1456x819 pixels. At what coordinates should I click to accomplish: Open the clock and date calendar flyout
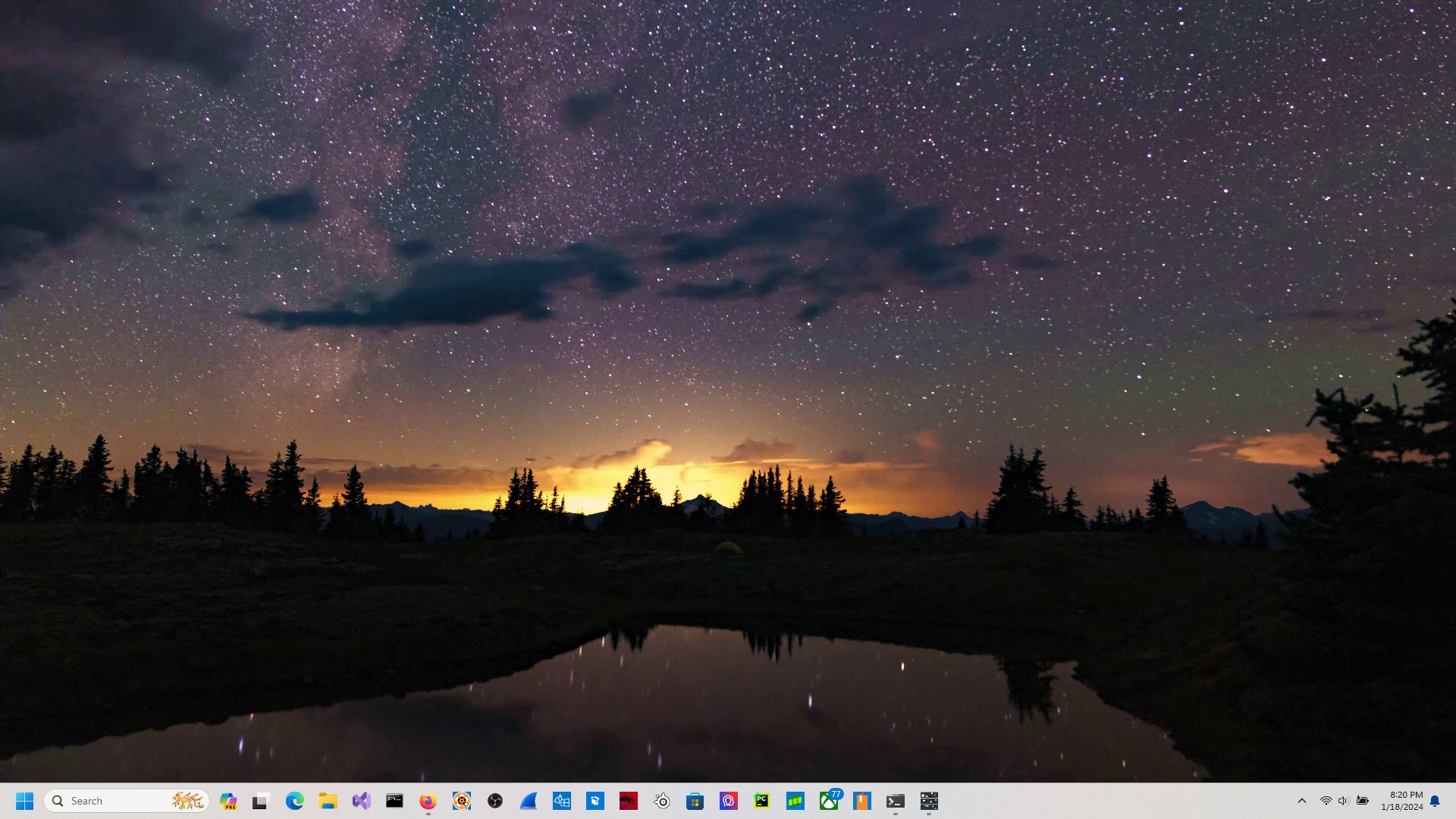tap(1401, 801)
